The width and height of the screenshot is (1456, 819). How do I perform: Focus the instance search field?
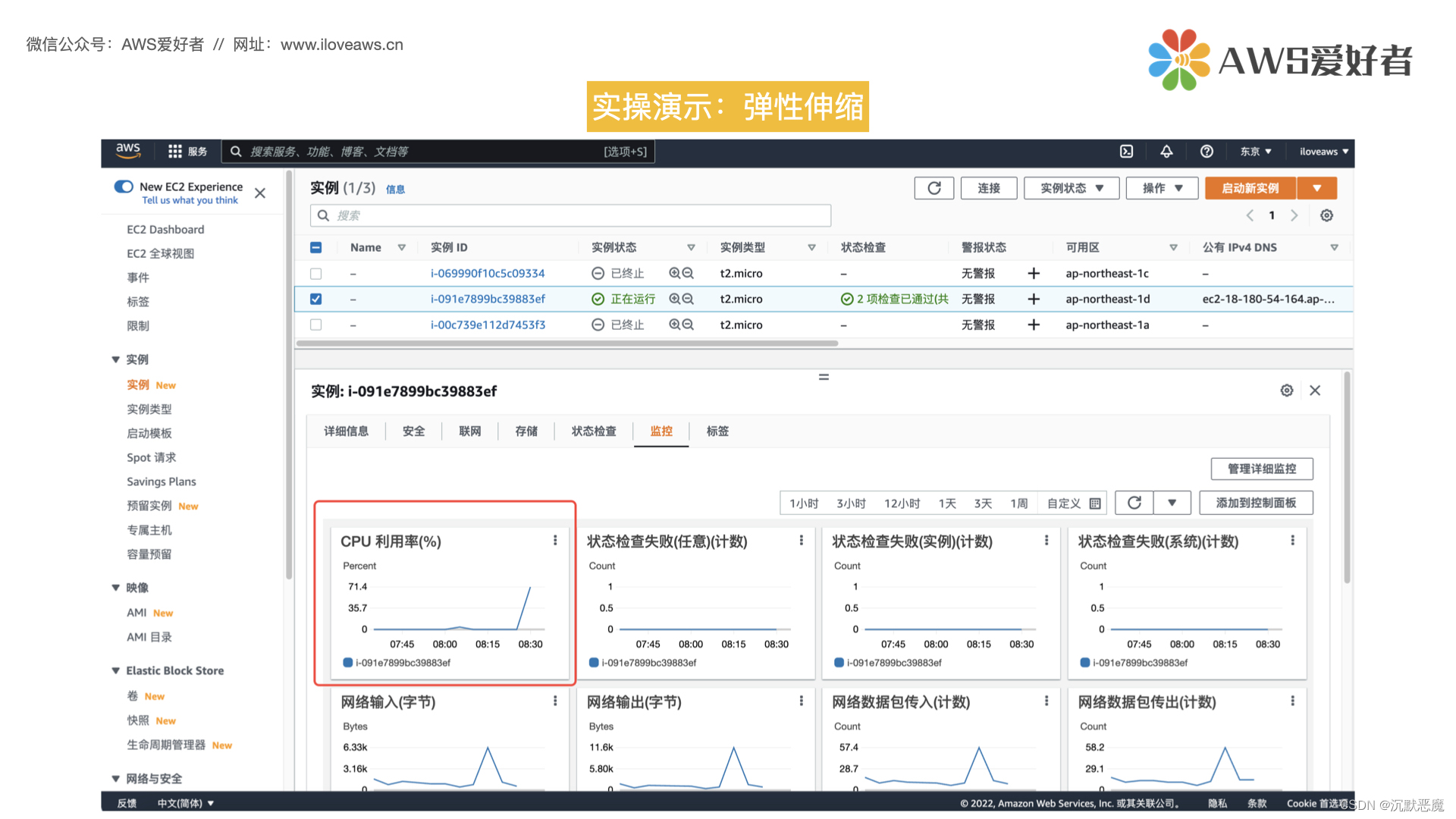click(x=570, y=215)
